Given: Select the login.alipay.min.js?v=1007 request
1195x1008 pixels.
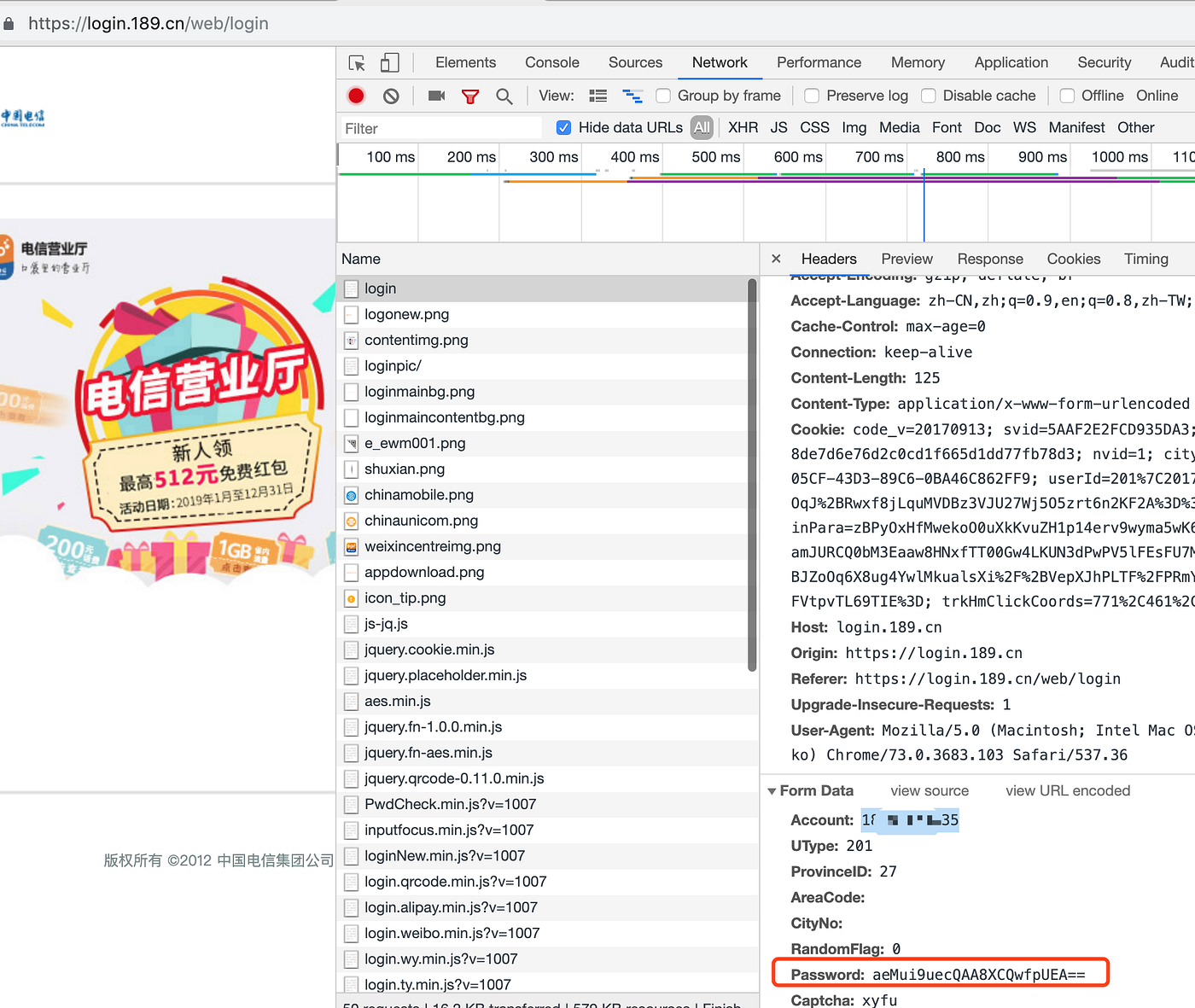Looking at the screenshot, I should coord(547,907).
